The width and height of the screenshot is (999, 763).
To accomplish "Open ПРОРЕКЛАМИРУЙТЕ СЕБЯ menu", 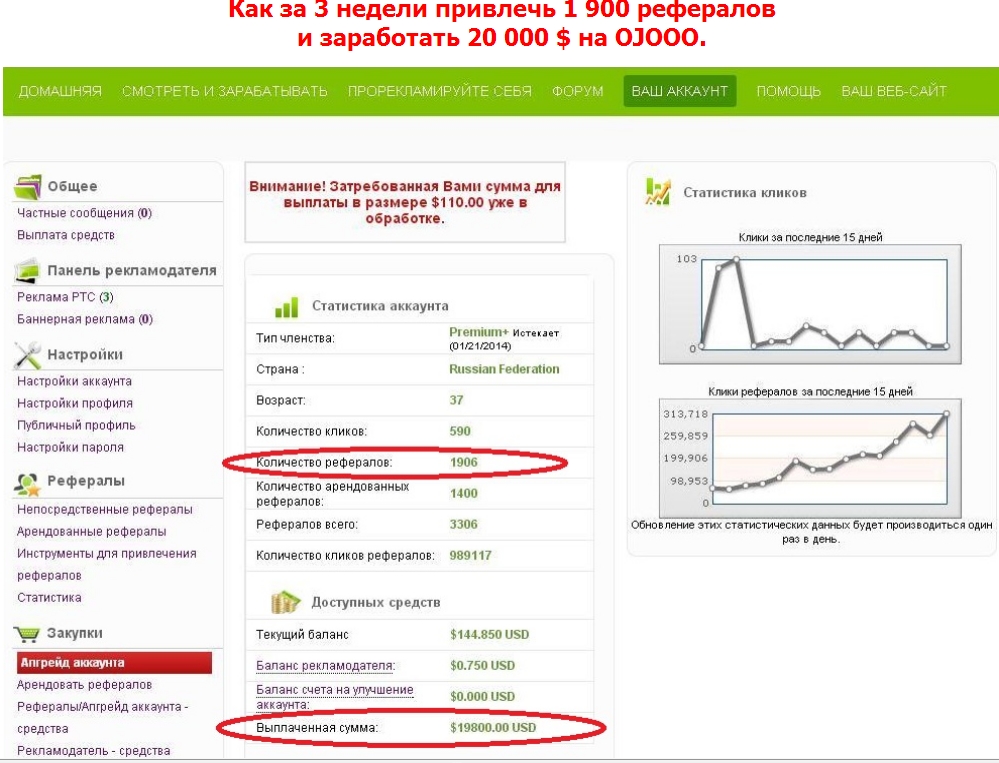I will click(x=440, y=91).
